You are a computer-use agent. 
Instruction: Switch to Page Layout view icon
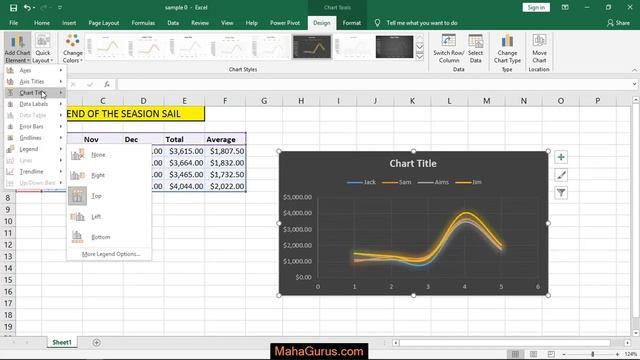pos(533,354)
